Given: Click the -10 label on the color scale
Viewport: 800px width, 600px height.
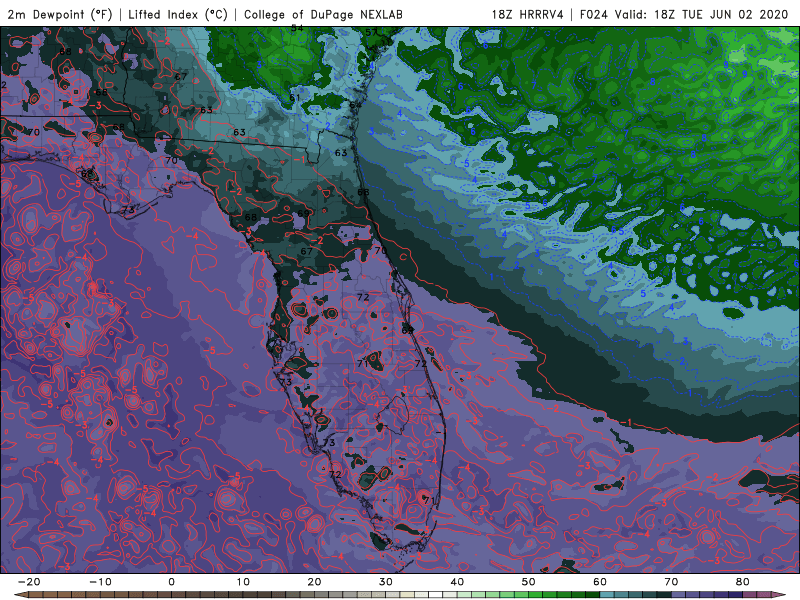Looking at the screenshot, I should (x=100, y=582).
